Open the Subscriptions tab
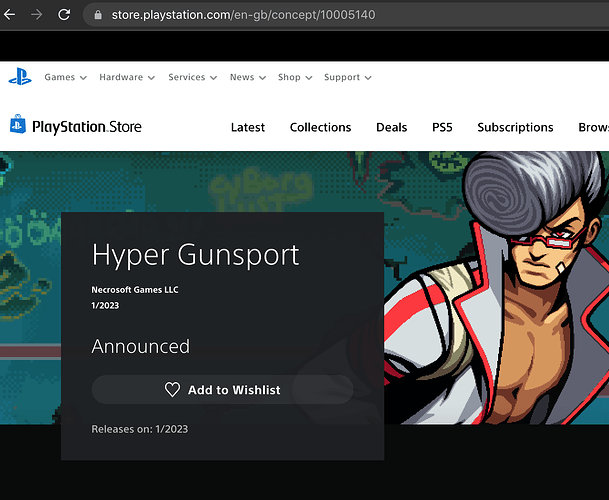The height and width of the screenshot is (500, 609). 515,127
